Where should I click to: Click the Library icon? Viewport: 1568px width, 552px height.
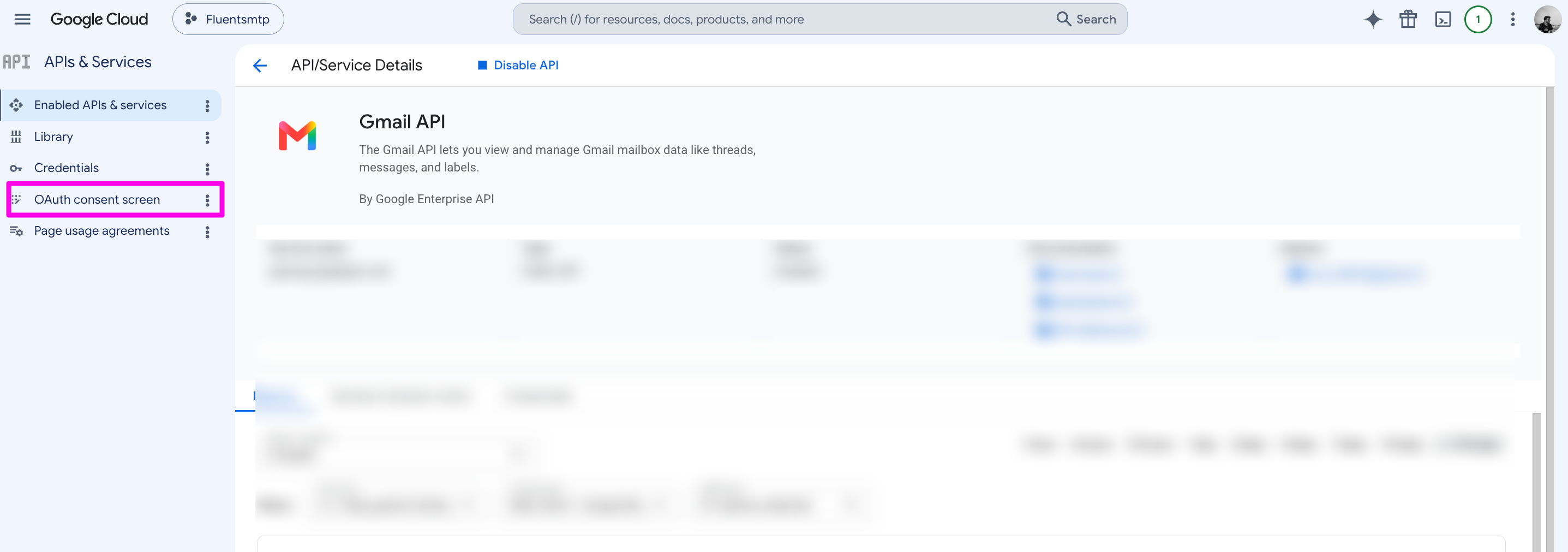click(x=16, y=137)
